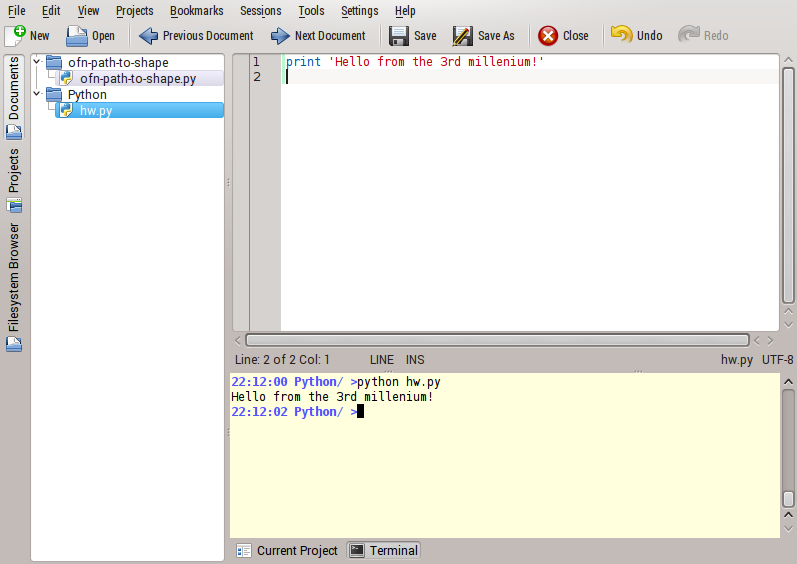
Task: Open the Bookmarks menu
Action: pyautogui.click(x=197, y=11)
